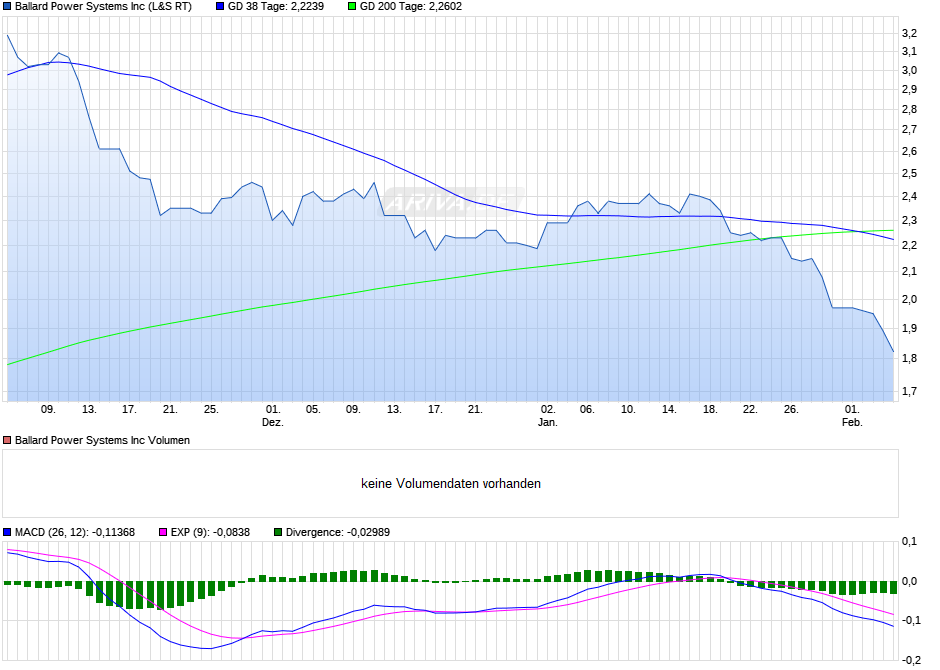This screenshot has height=670, width=940.
Task: Click the Ballard Power Systems Inc Volumen label
Action: point(102,440)
